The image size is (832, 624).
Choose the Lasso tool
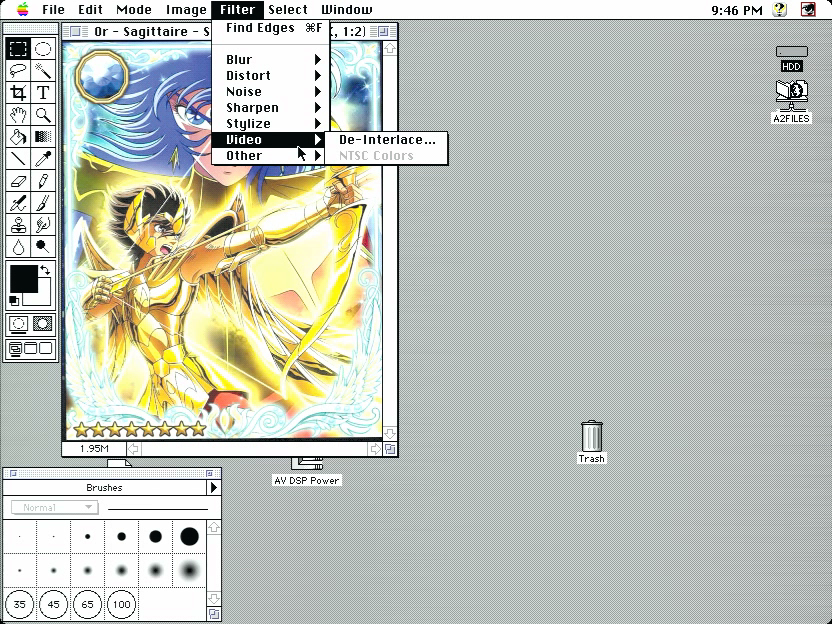[x=18, y=71]
